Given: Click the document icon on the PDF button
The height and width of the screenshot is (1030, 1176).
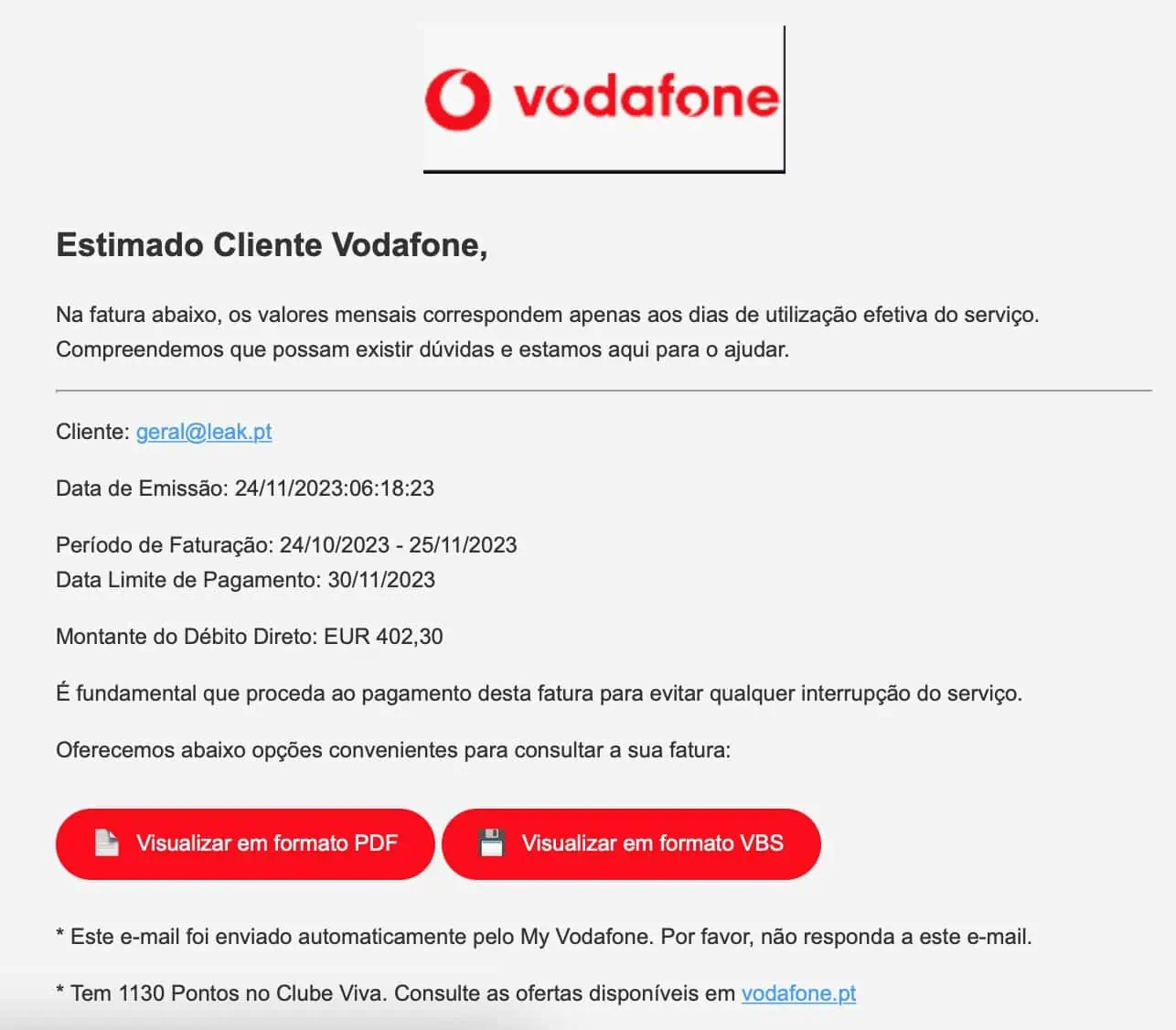Looking at the screenshot, I should (107, 842).
